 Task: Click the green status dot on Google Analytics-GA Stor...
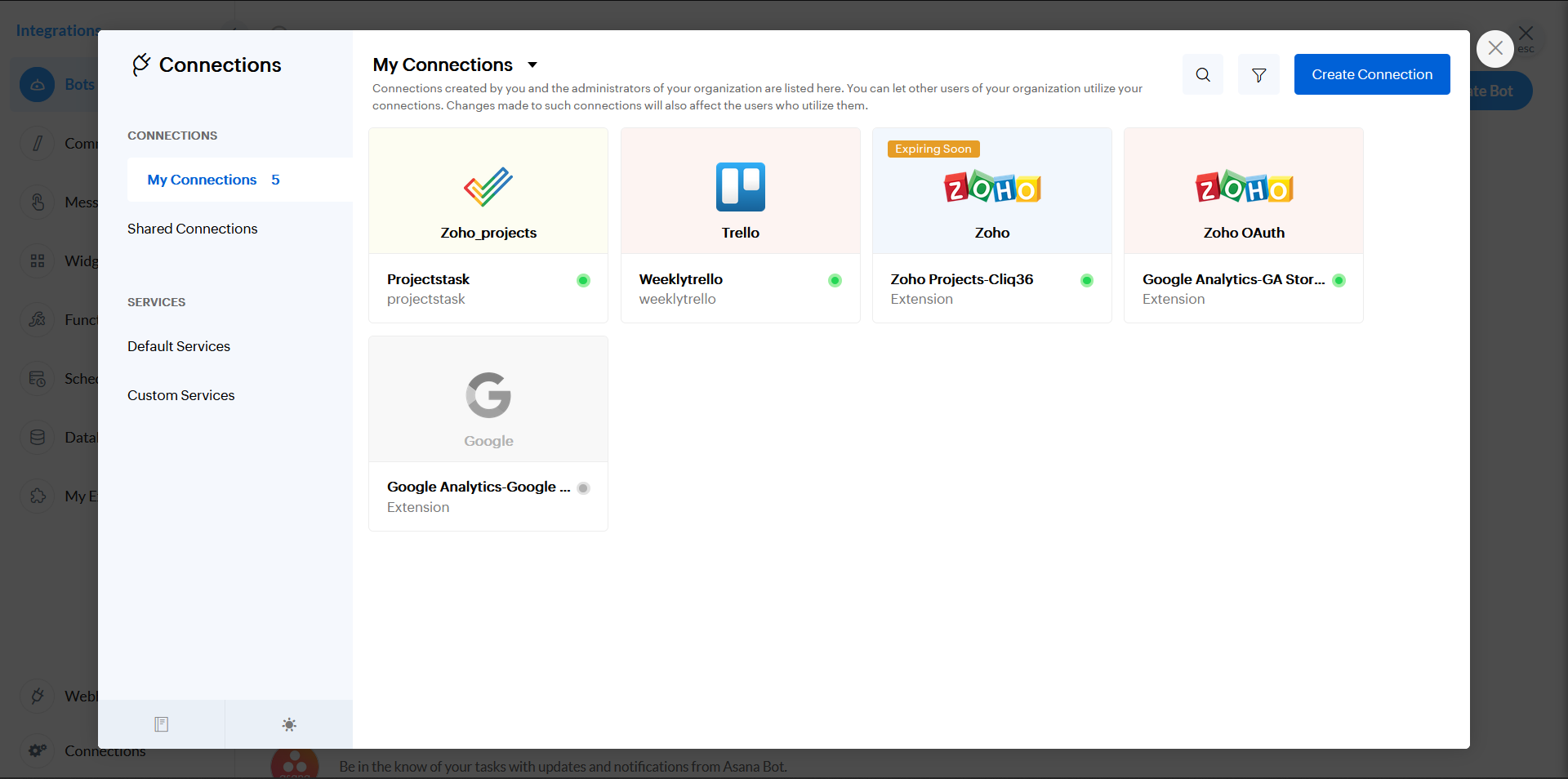click(1339, 280)
